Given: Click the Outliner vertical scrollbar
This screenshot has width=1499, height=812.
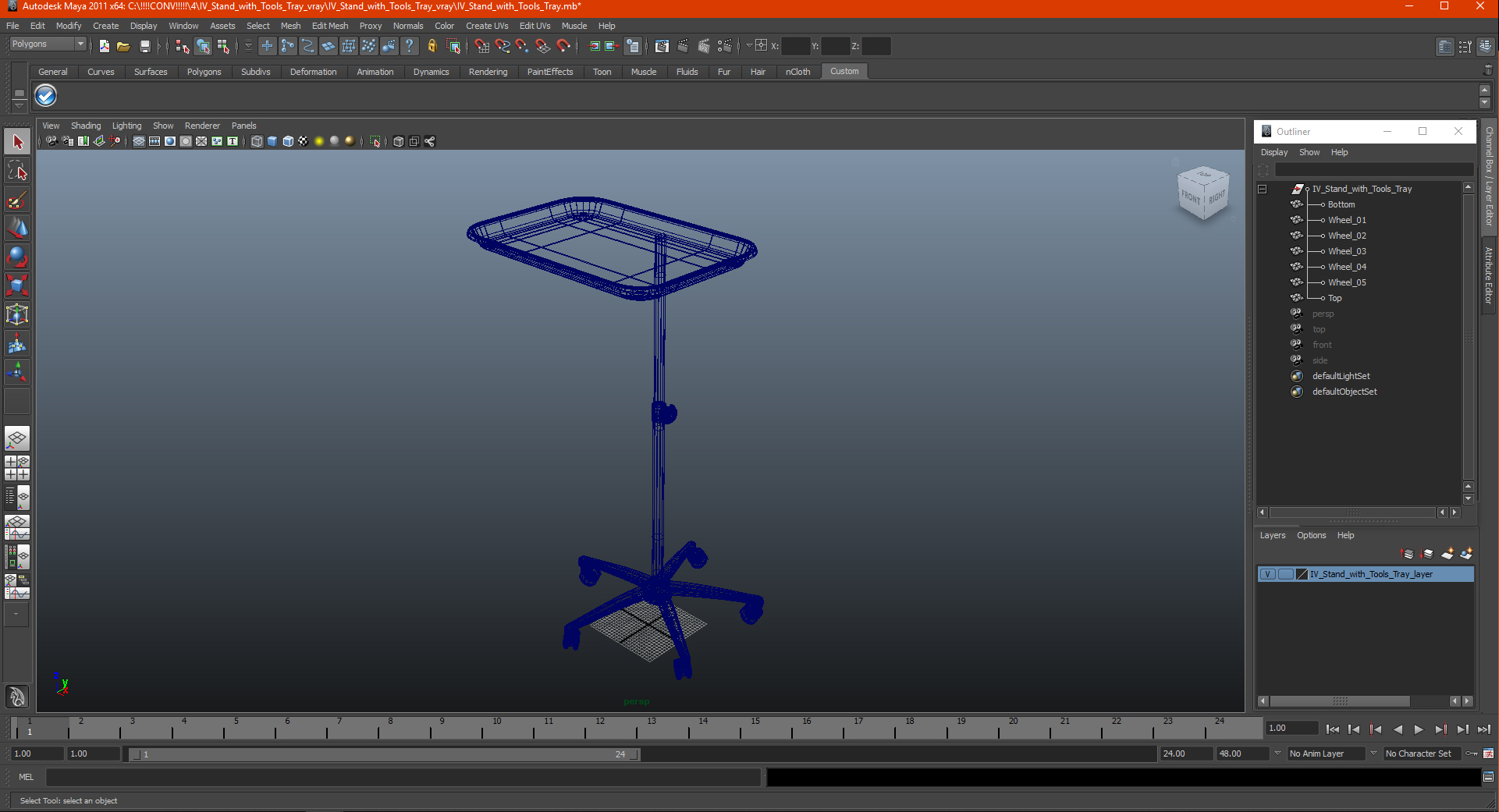Looking at the screenshot, I should 1468,335.
